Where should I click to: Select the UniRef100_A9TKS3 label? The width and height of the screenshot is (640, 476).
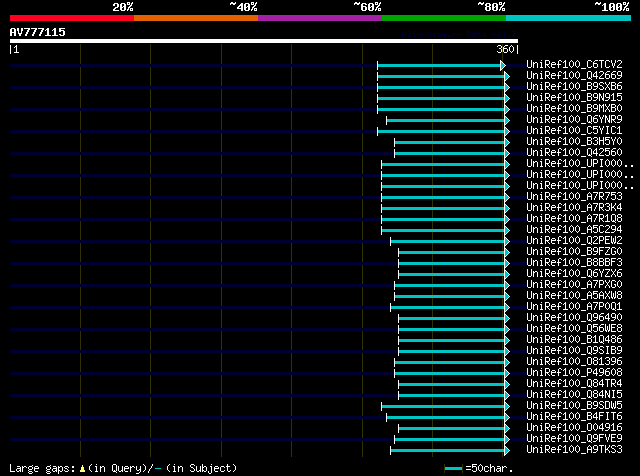574,450
